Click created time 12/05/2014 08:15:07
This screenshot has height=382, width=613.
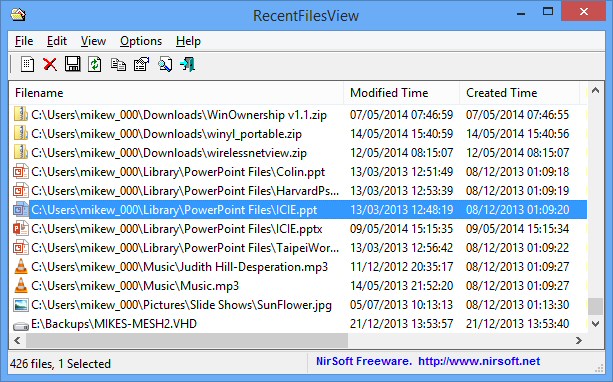(x=518, y=152)
